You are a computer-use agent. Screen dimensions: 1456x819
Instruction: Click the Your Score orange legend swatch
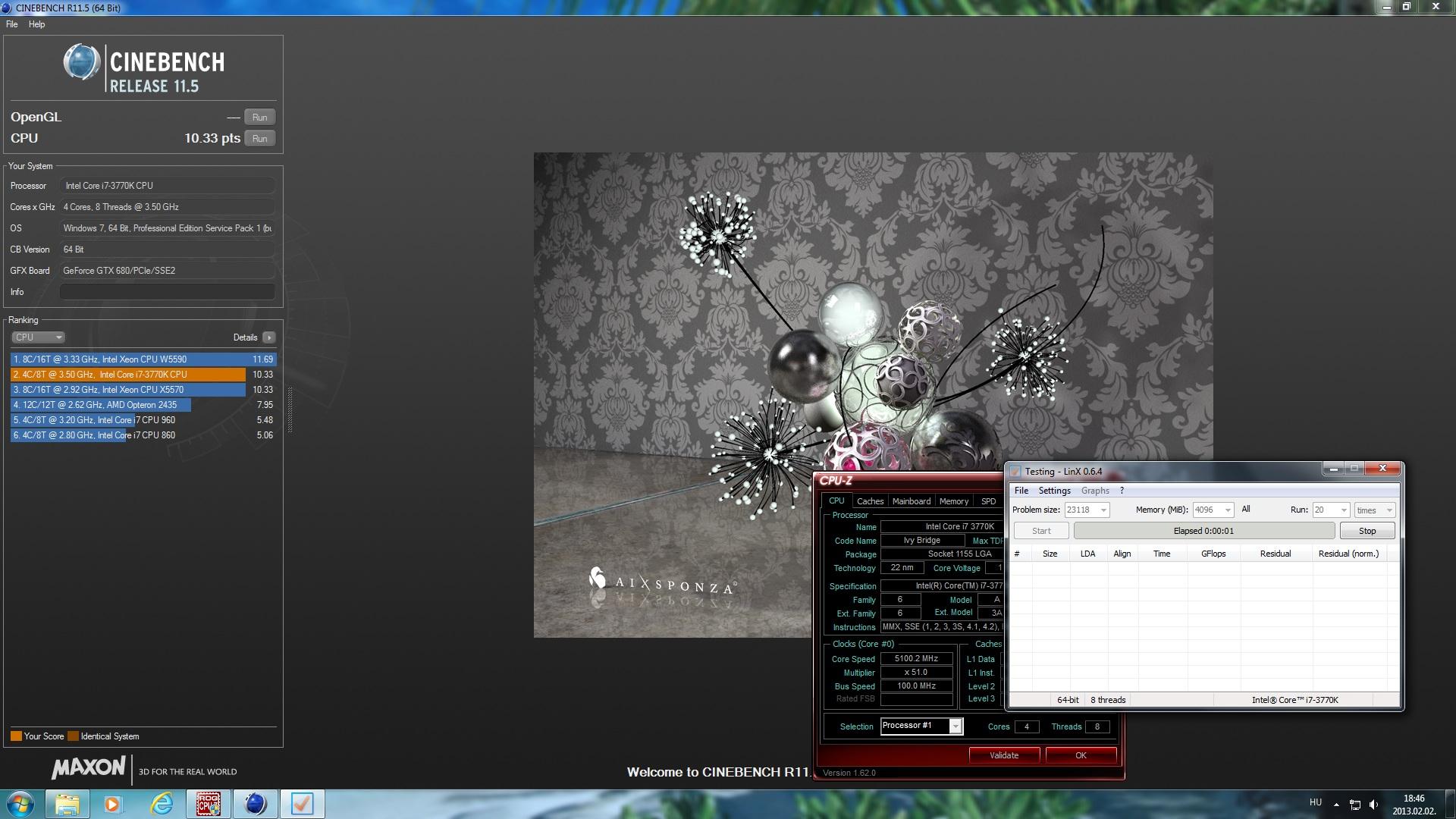[16, 736]
